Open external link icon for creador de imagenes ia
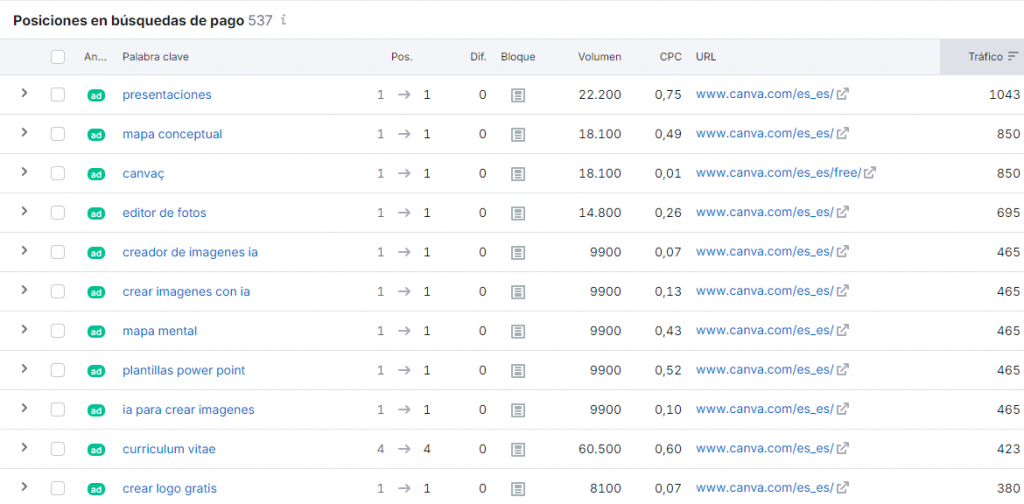This screenshot has height=504, width=1024. pyautogui.click(x=843, y=252)
